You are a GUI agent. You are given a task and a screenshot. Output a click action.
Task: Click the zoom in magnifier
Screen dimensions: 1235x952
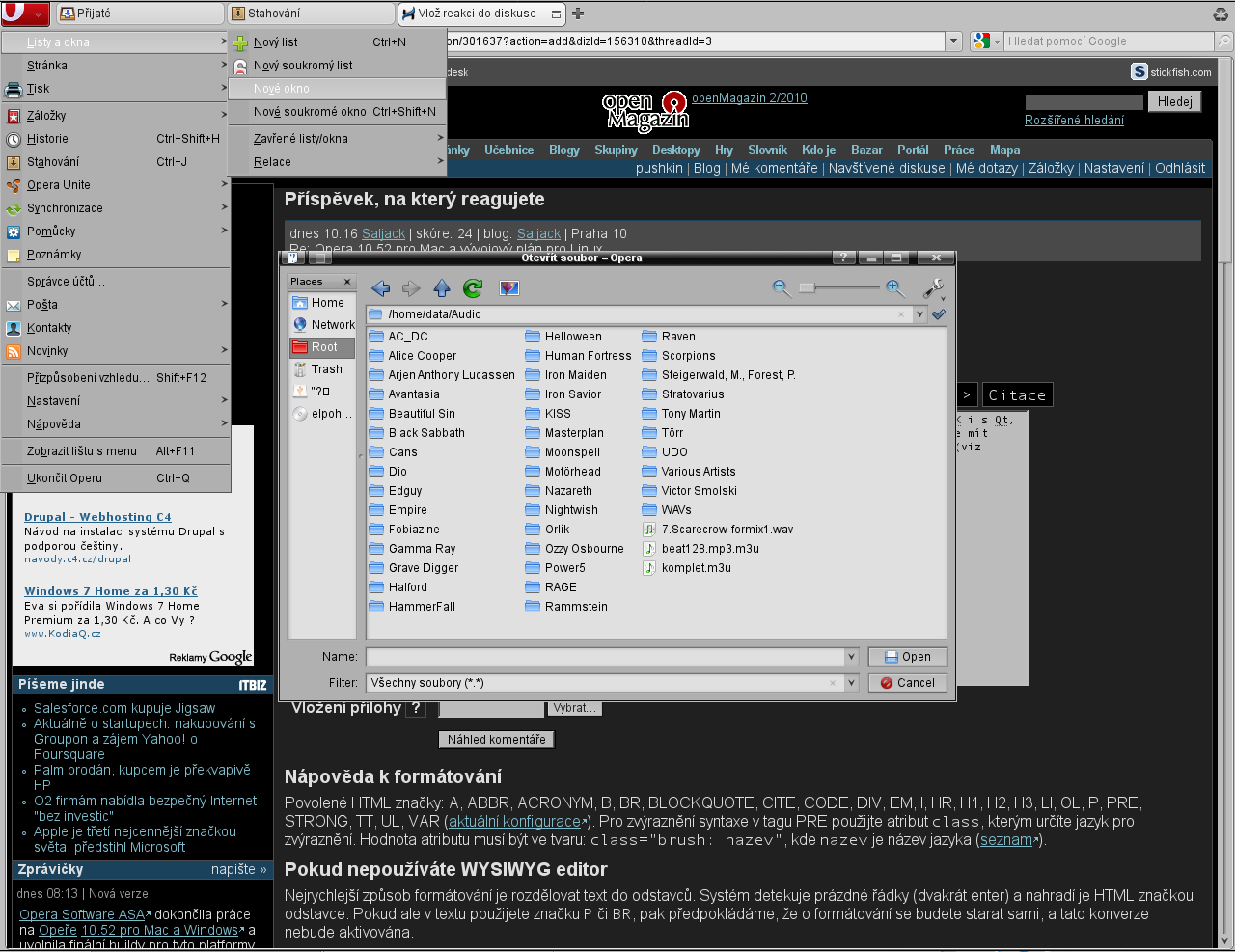pyautogui.click(x=895, y=287)
